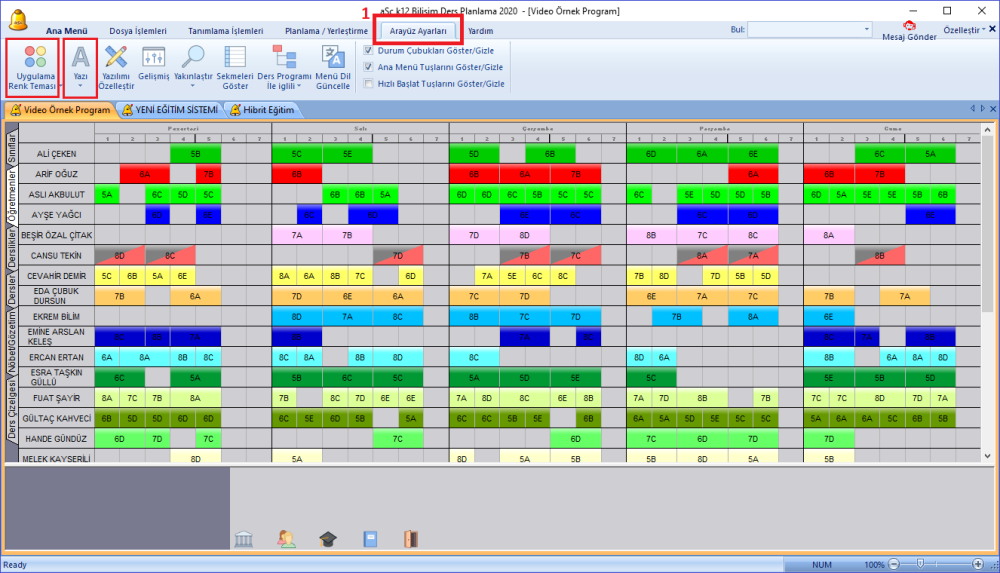This screenshot has height=573, width=1000.
Task: Enable Hızlı Başlat Tuşlarını Göster/Gizle checkbox
Action: [368, 84]
